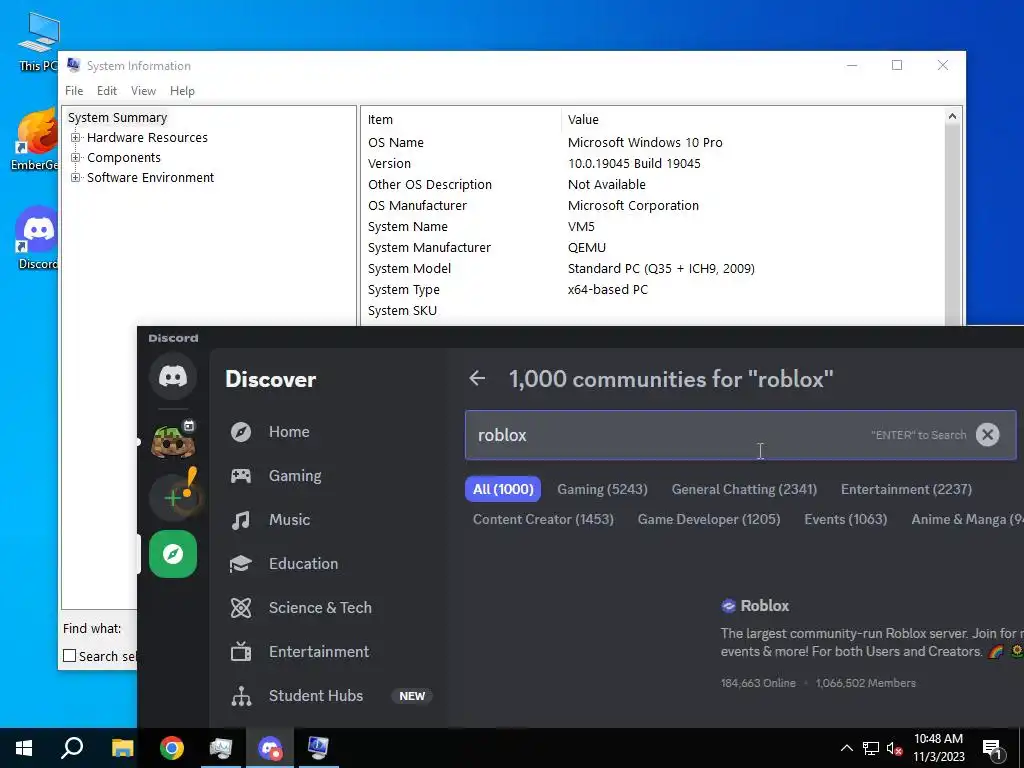Switch to System Information taskbar button

click(x=318, y=748)
